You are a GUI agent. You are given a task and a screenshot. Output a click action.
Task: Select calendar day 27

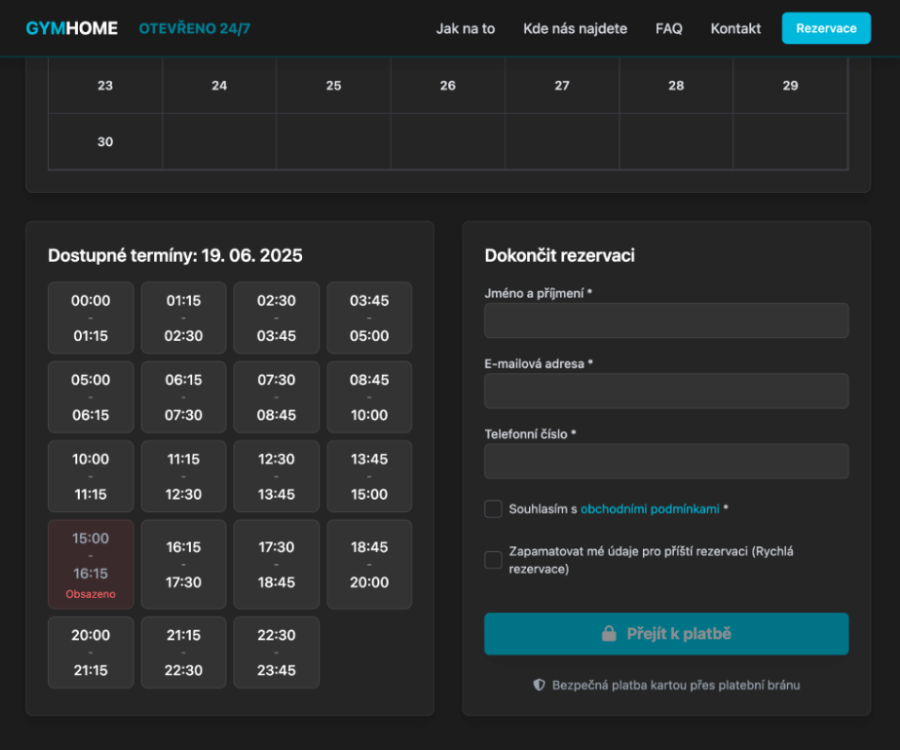point(562,86)
